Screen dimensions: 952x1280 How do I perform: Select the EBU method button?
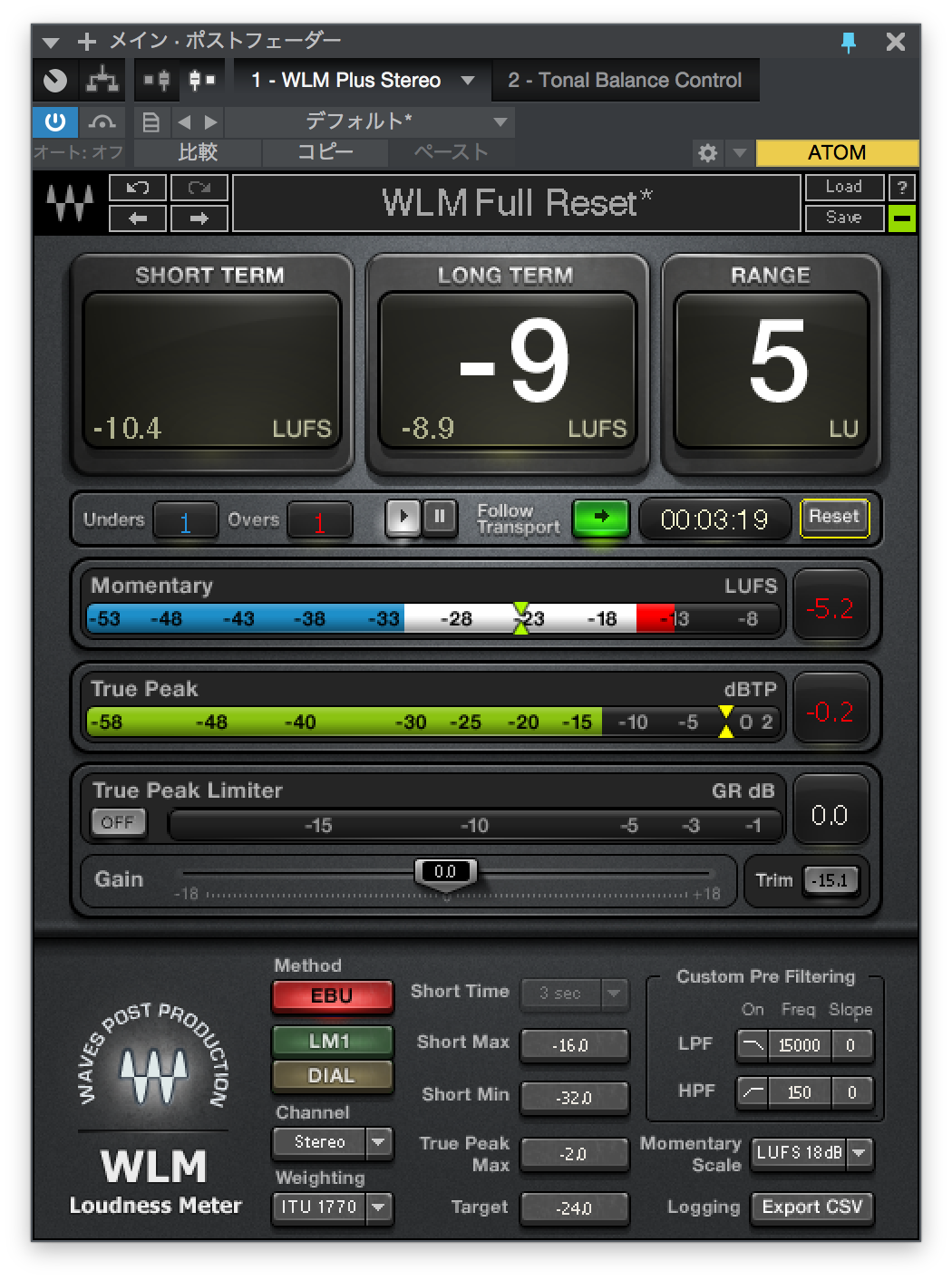332,996
